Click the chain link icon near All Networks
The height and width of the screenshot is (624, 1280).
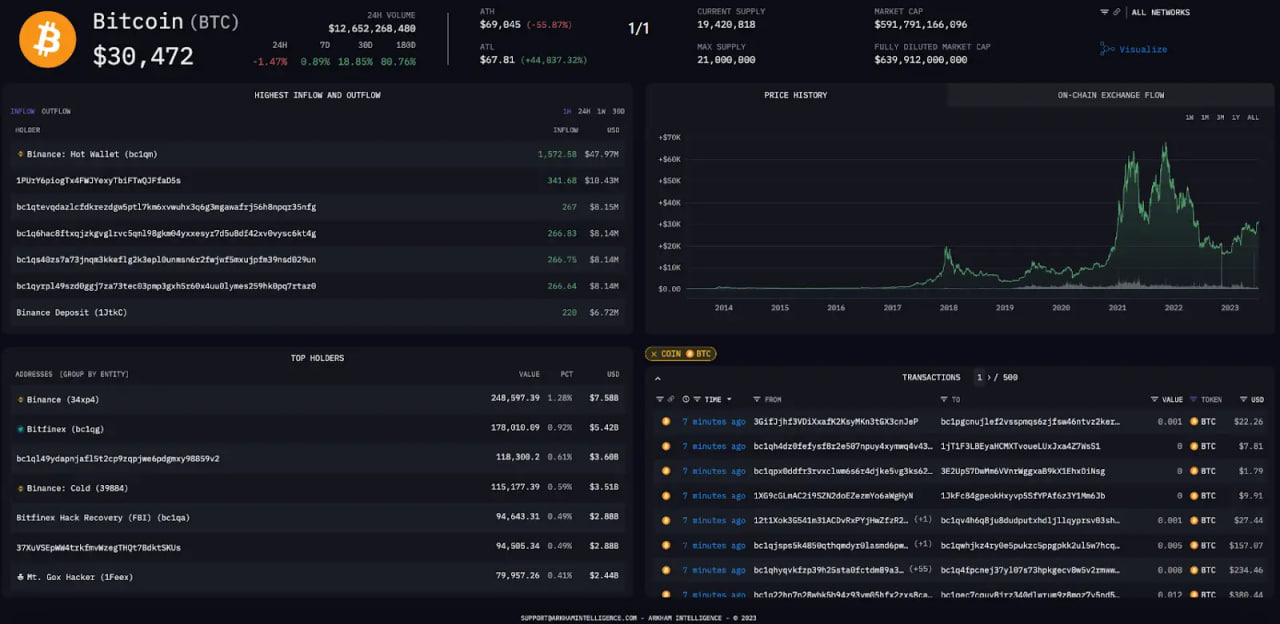point(1116,12)
